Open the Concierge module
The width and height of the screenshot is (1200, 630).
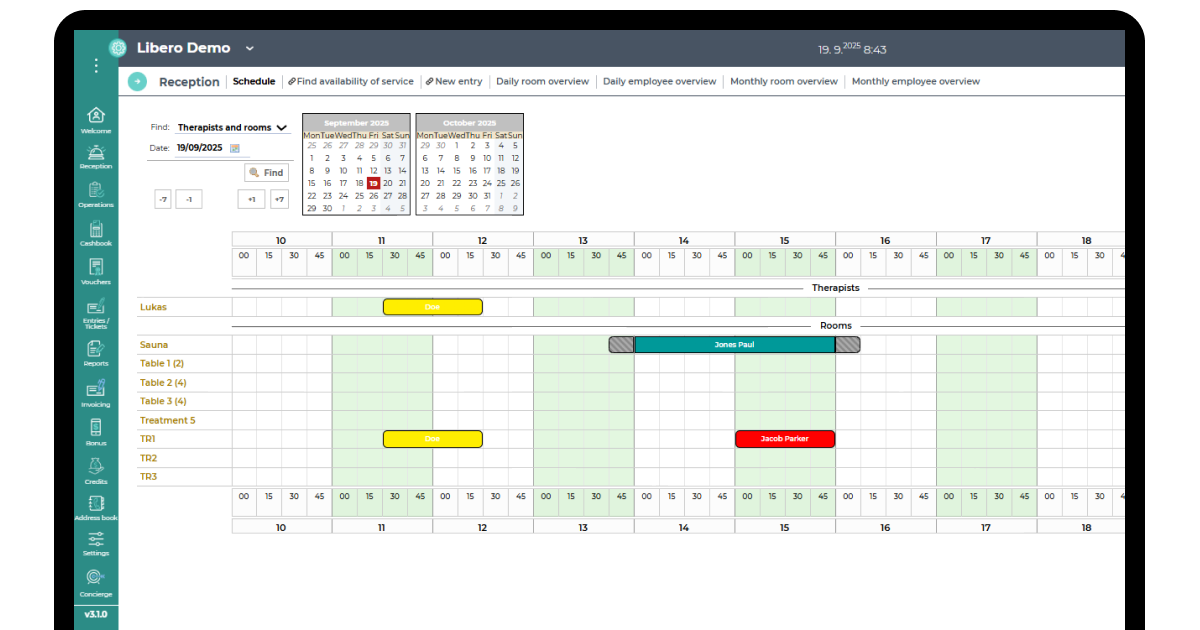[x=96, y=584]
